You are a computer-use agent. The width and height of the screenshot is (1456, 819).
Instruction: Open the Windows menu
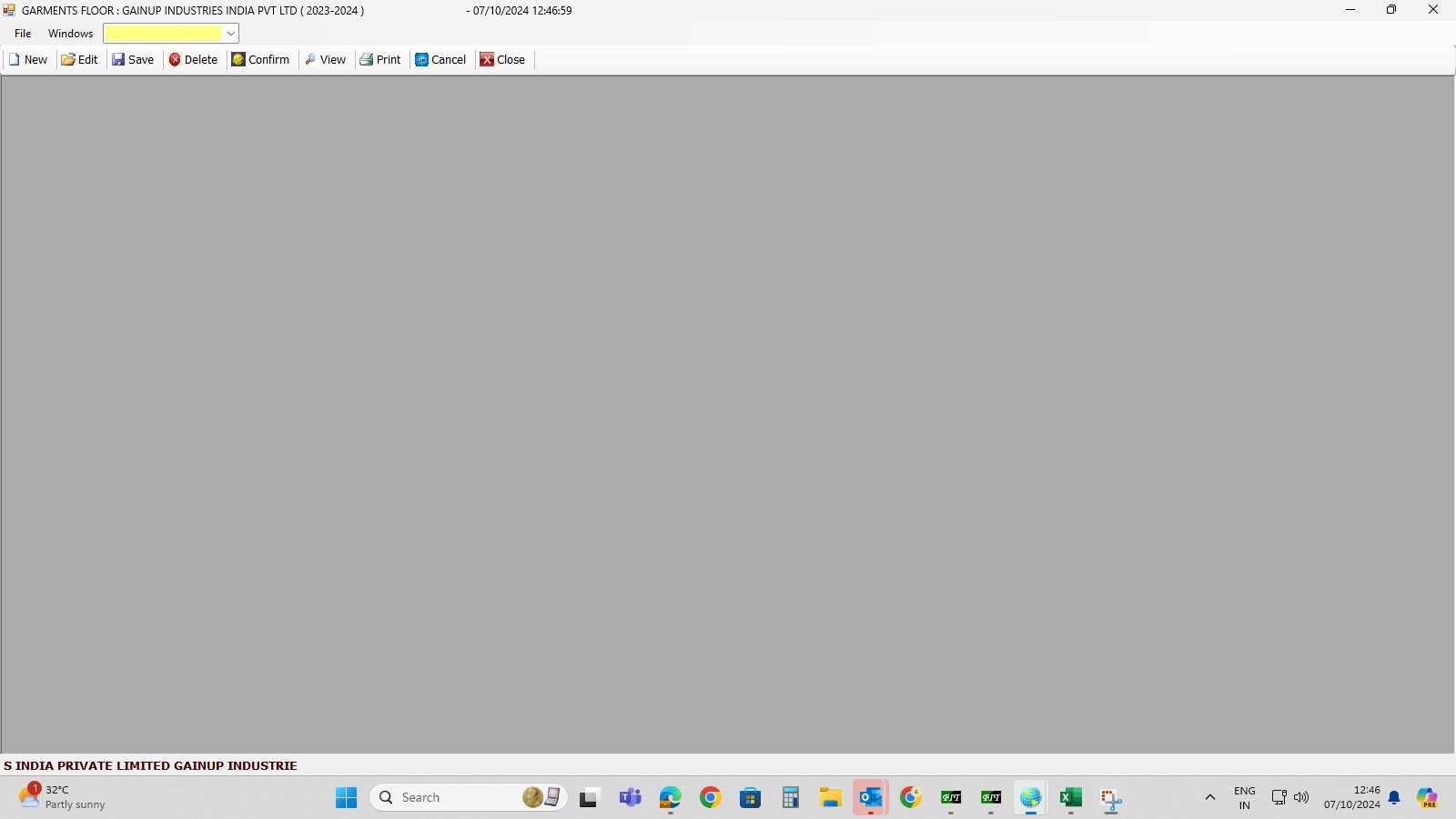(x=70, y=34)
